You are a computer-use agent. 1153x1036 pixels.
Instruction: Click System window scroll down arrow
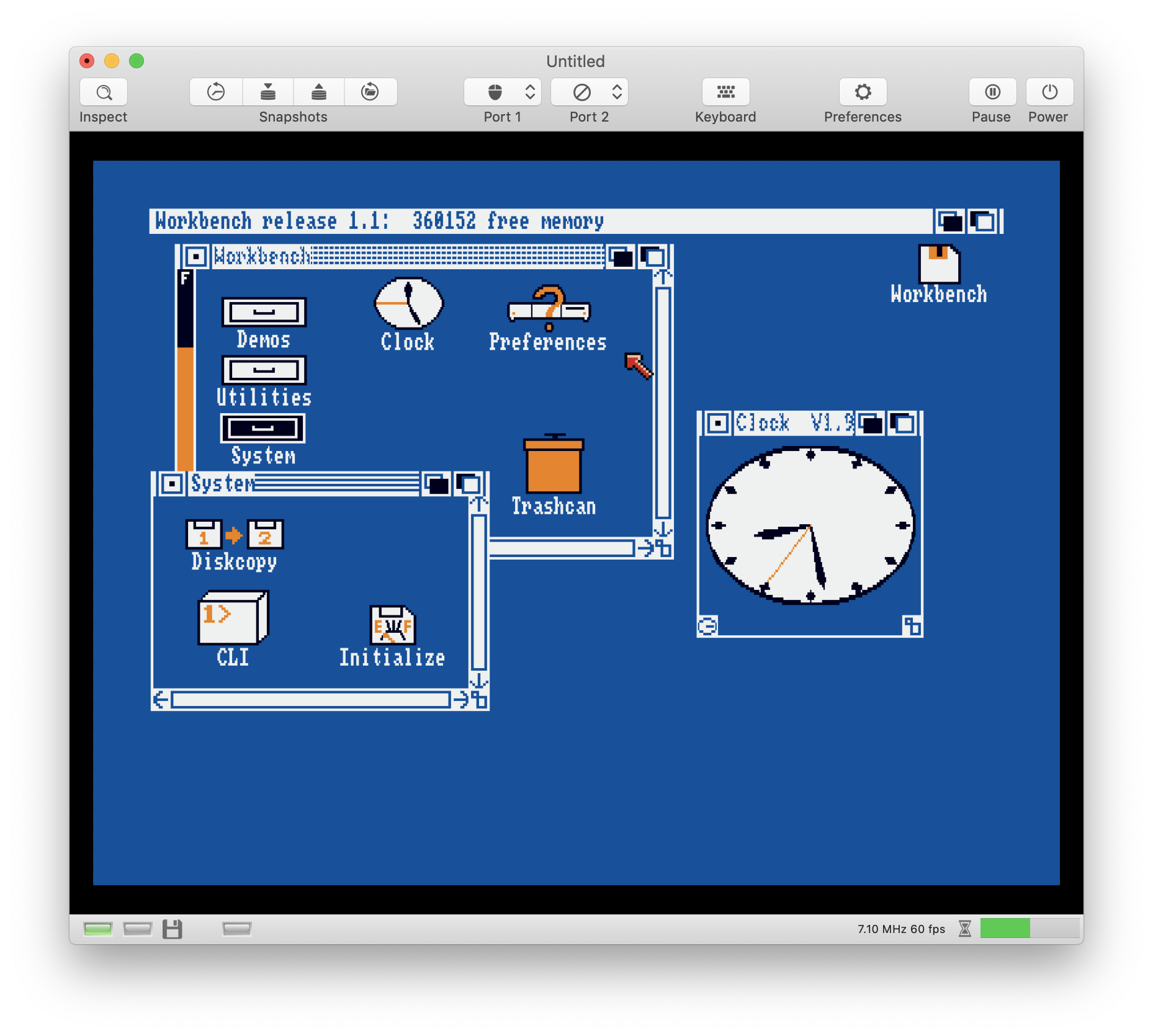pyautogui.click(x=478, y=681)
